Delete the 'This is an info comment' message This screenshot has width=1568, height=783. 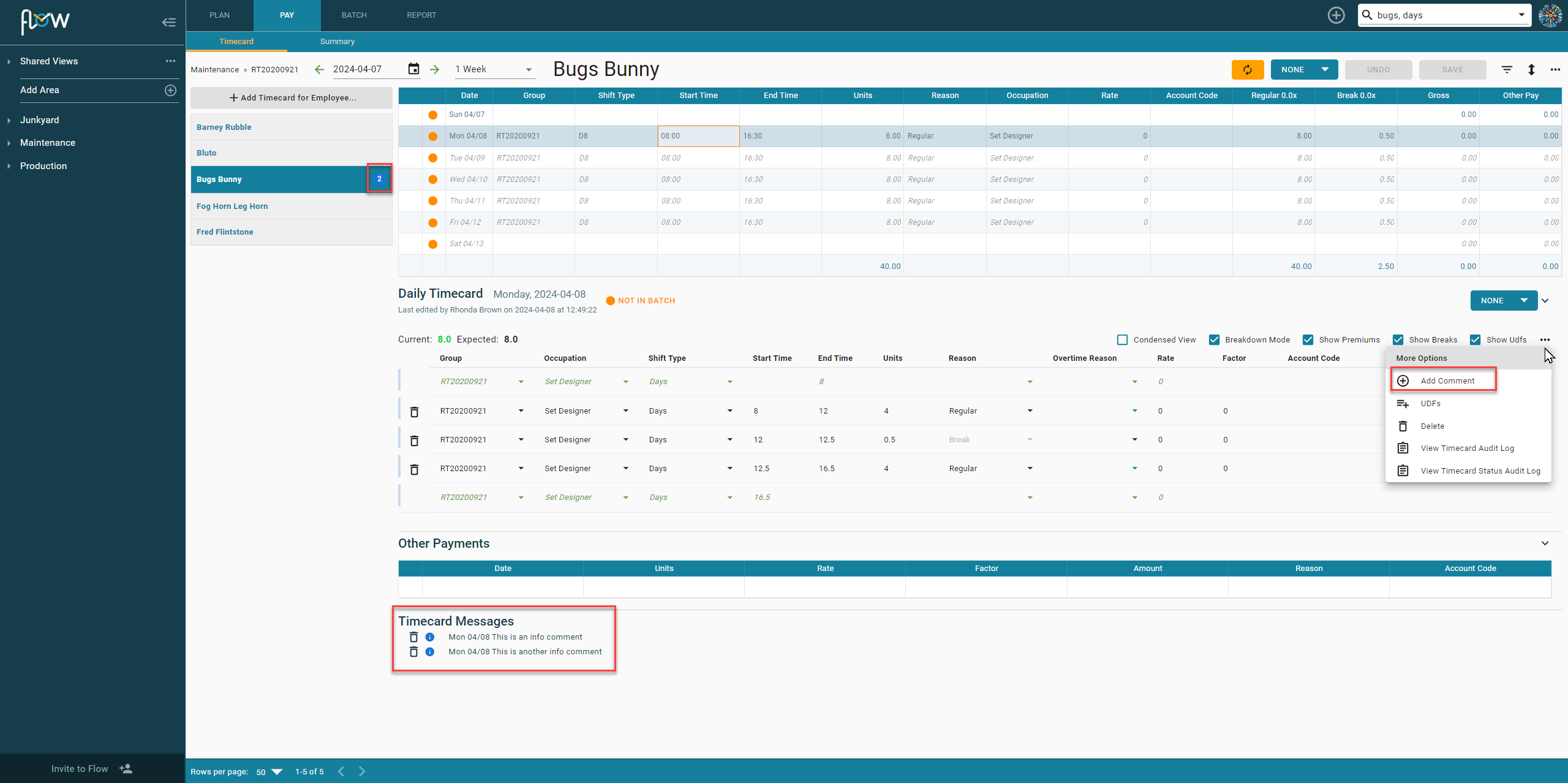(413, 637)
